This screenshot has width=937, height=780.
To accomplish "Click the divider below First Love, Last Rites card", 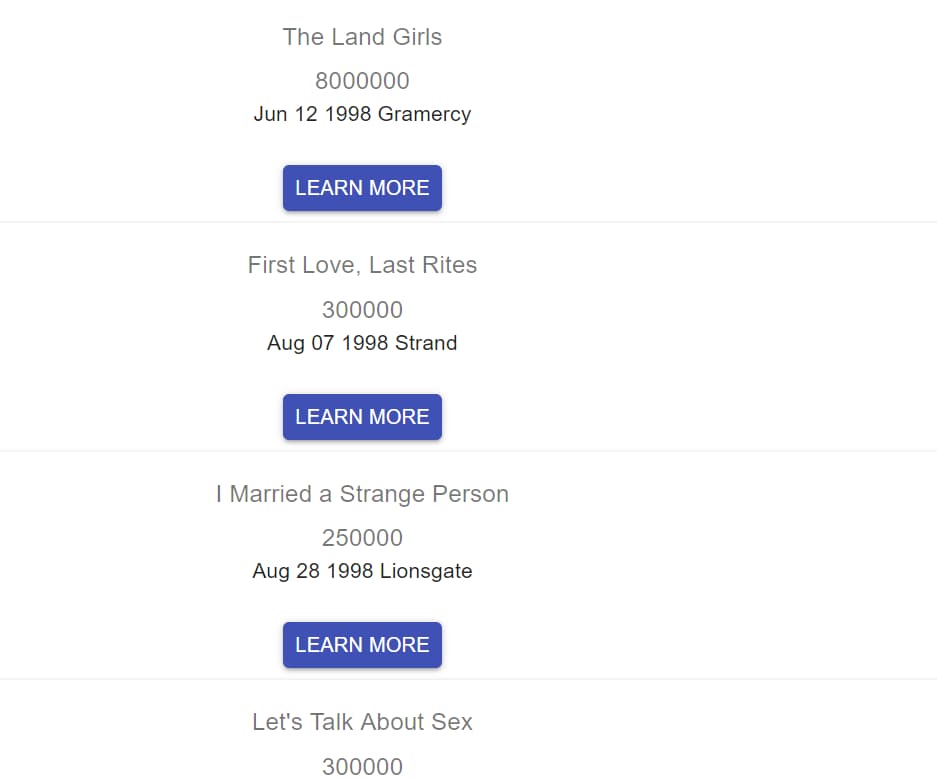I will (468, 451).
